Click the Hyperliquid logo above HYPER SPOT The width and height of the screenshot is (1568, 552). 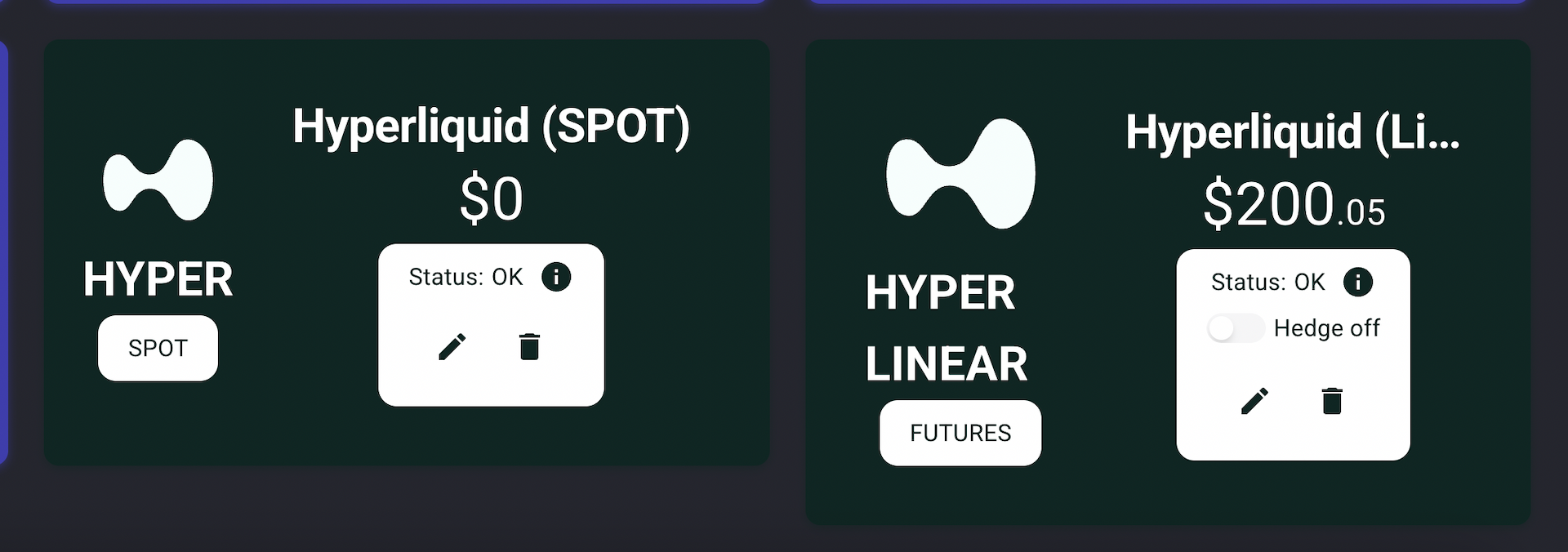158,180
